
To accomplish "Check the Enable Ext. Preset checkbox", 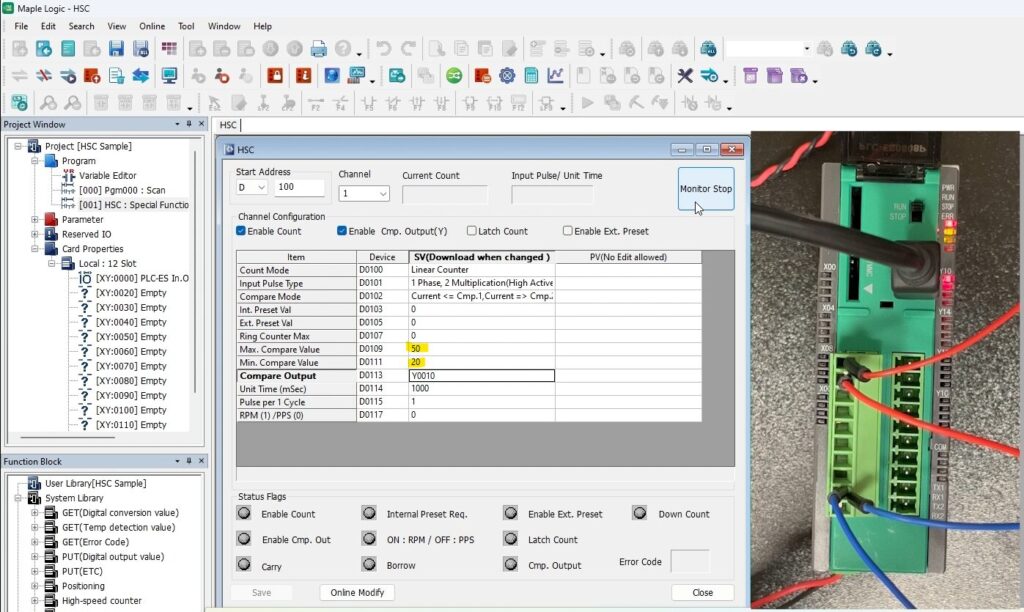I will (568, 231).
